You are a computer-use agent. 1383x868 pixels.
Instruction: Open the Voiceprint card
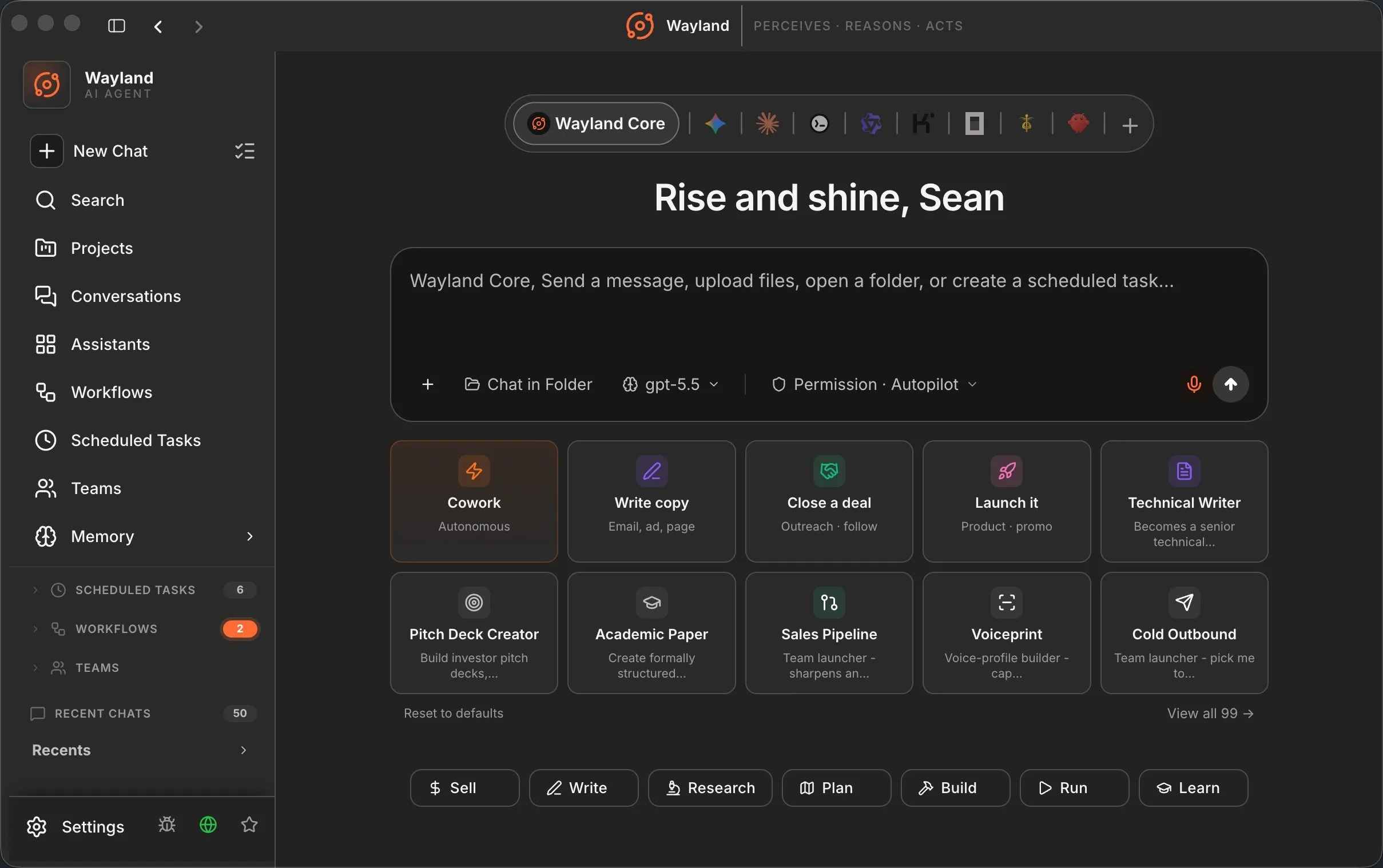[x=1007, y=632]
